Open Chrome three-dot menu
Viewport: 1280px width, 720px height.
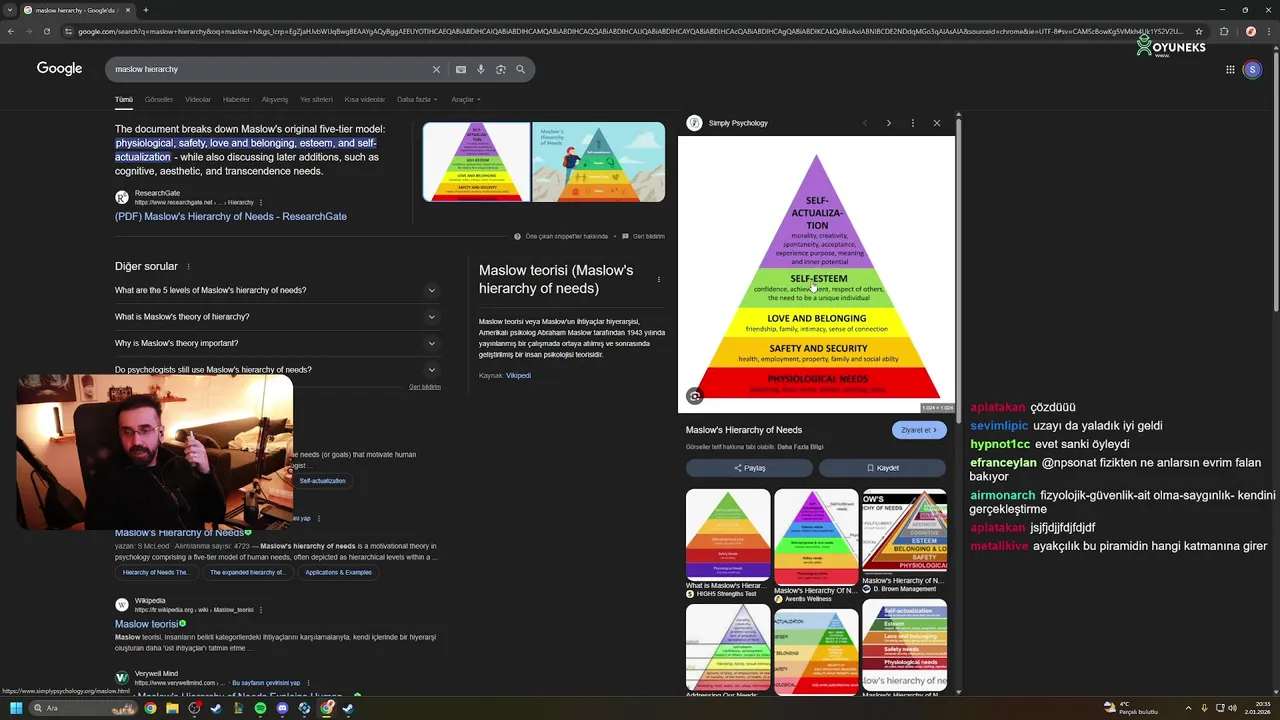[x=1267, y=31]
